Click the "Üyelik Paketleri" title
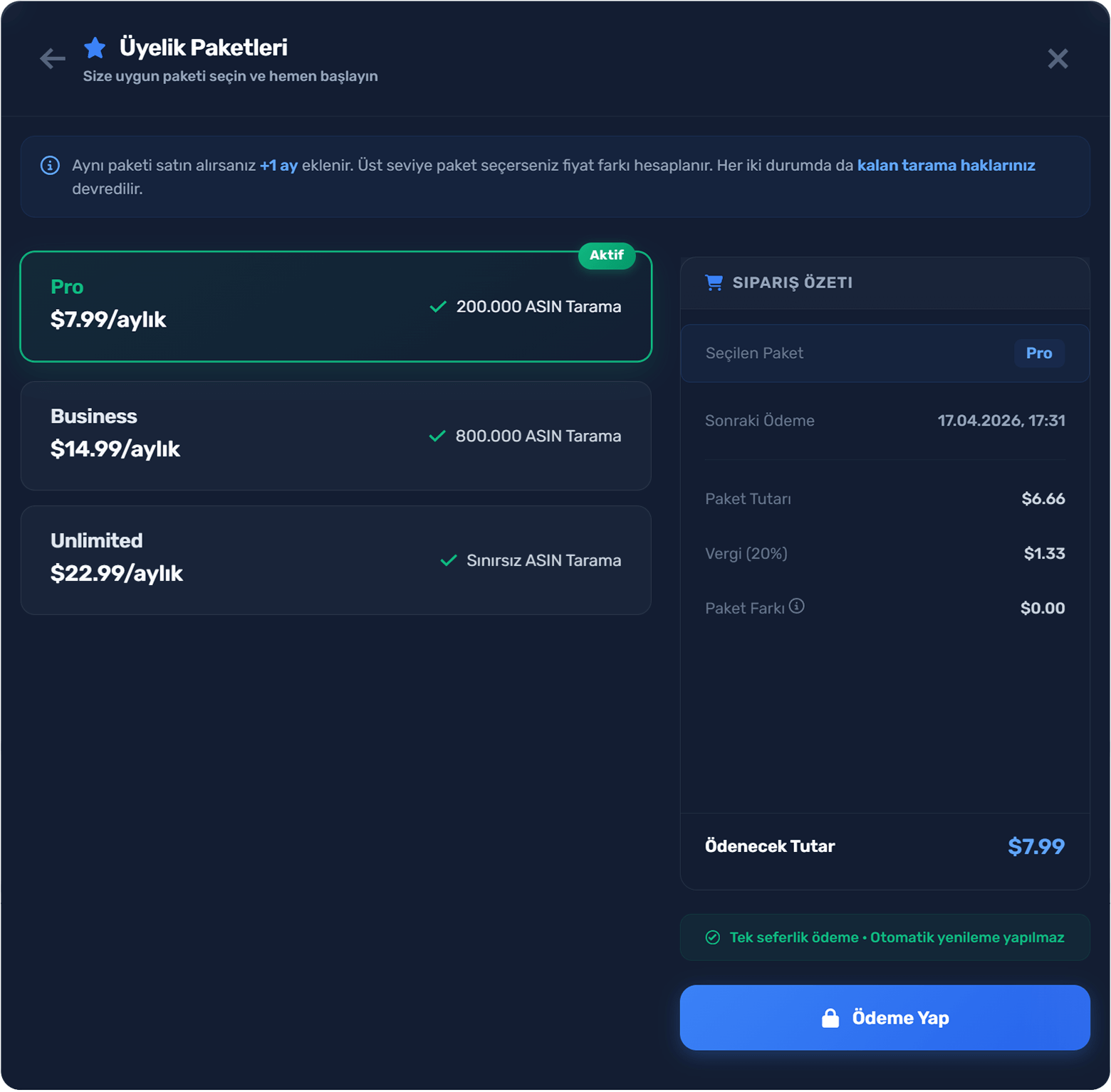The width and height of the screenshot is (1111, 1092). click(204, 48)
